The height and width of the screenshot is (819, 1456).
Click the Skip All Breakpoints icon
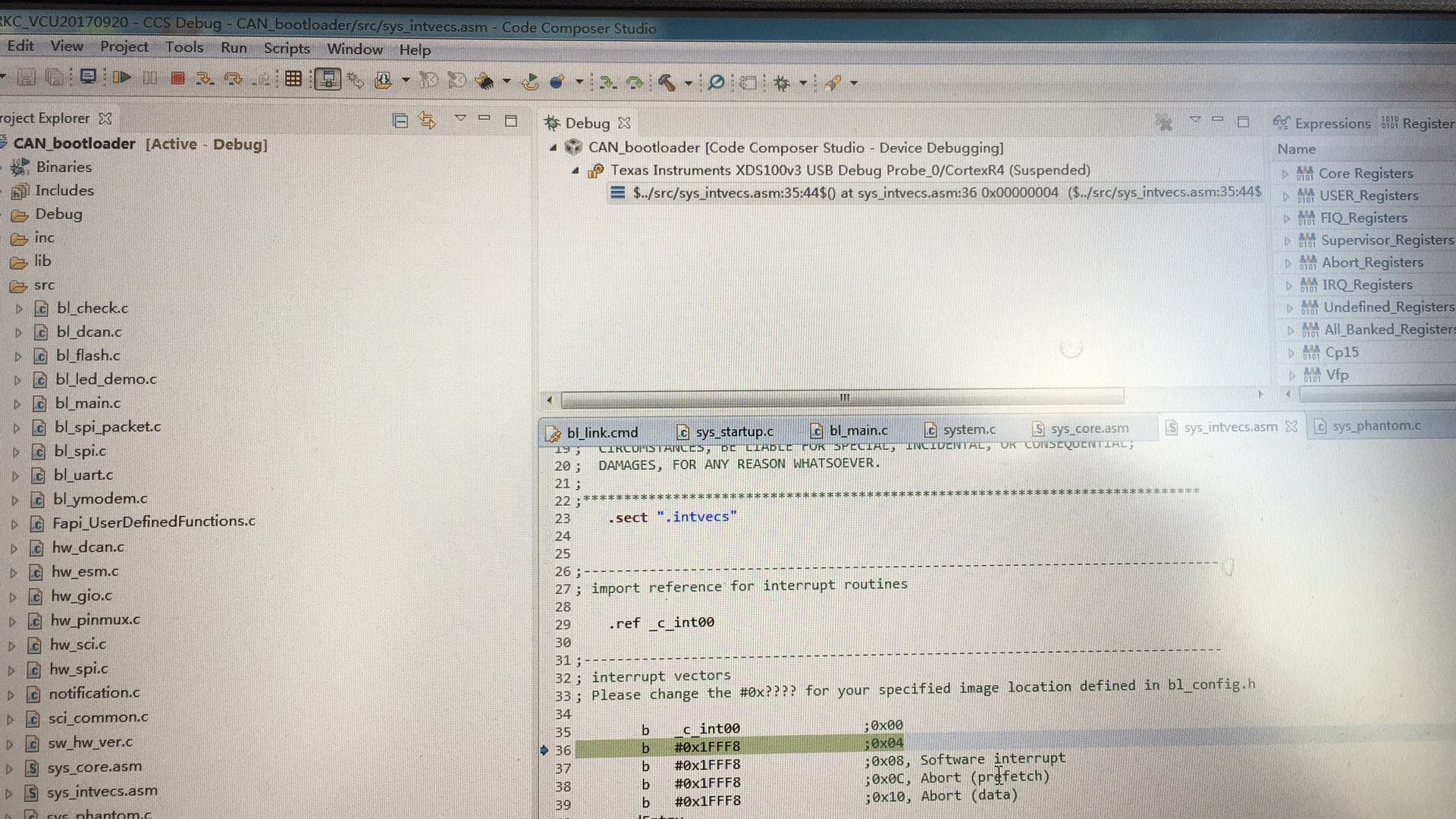click(715, 83)
